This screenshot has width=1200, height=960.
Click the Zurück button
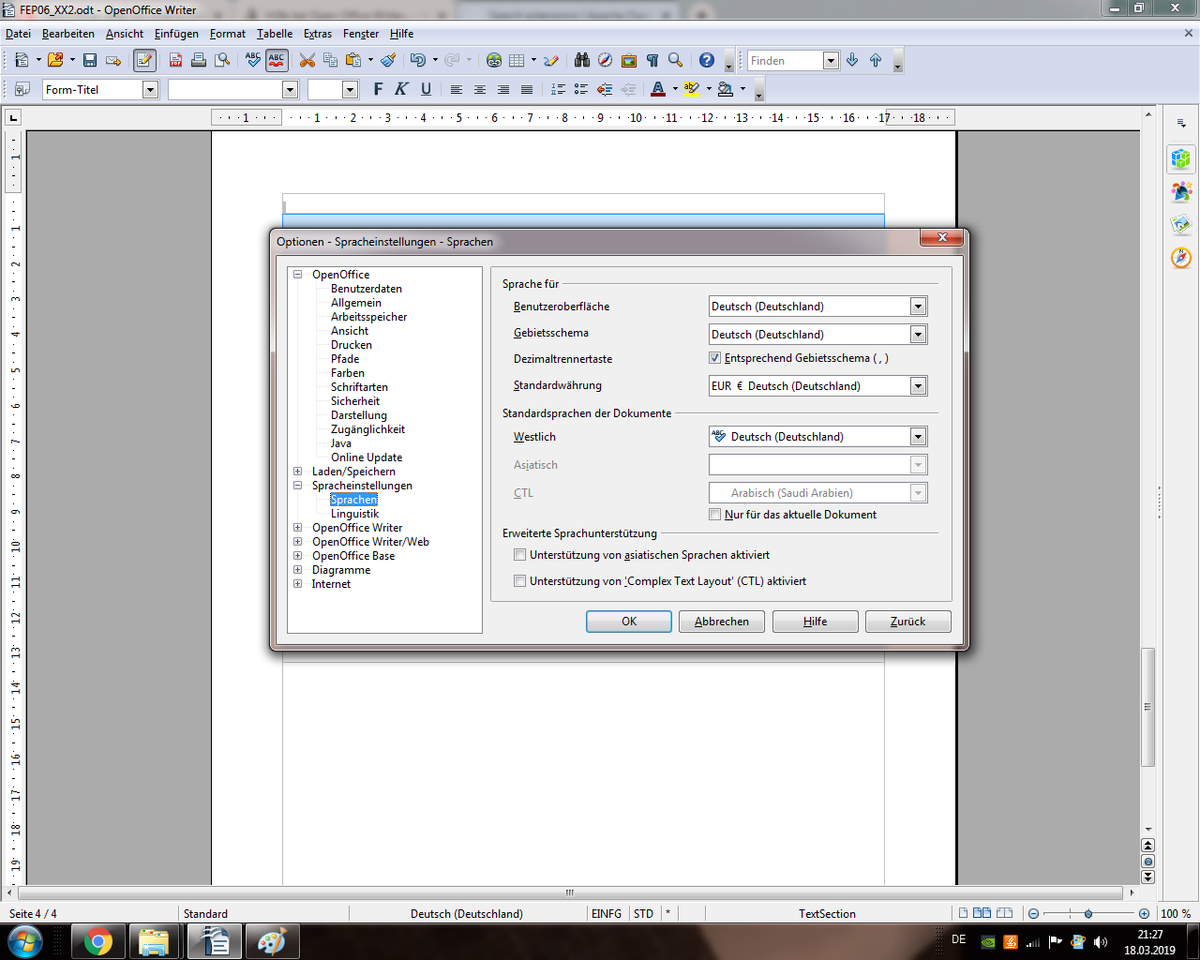coord(908,621)
